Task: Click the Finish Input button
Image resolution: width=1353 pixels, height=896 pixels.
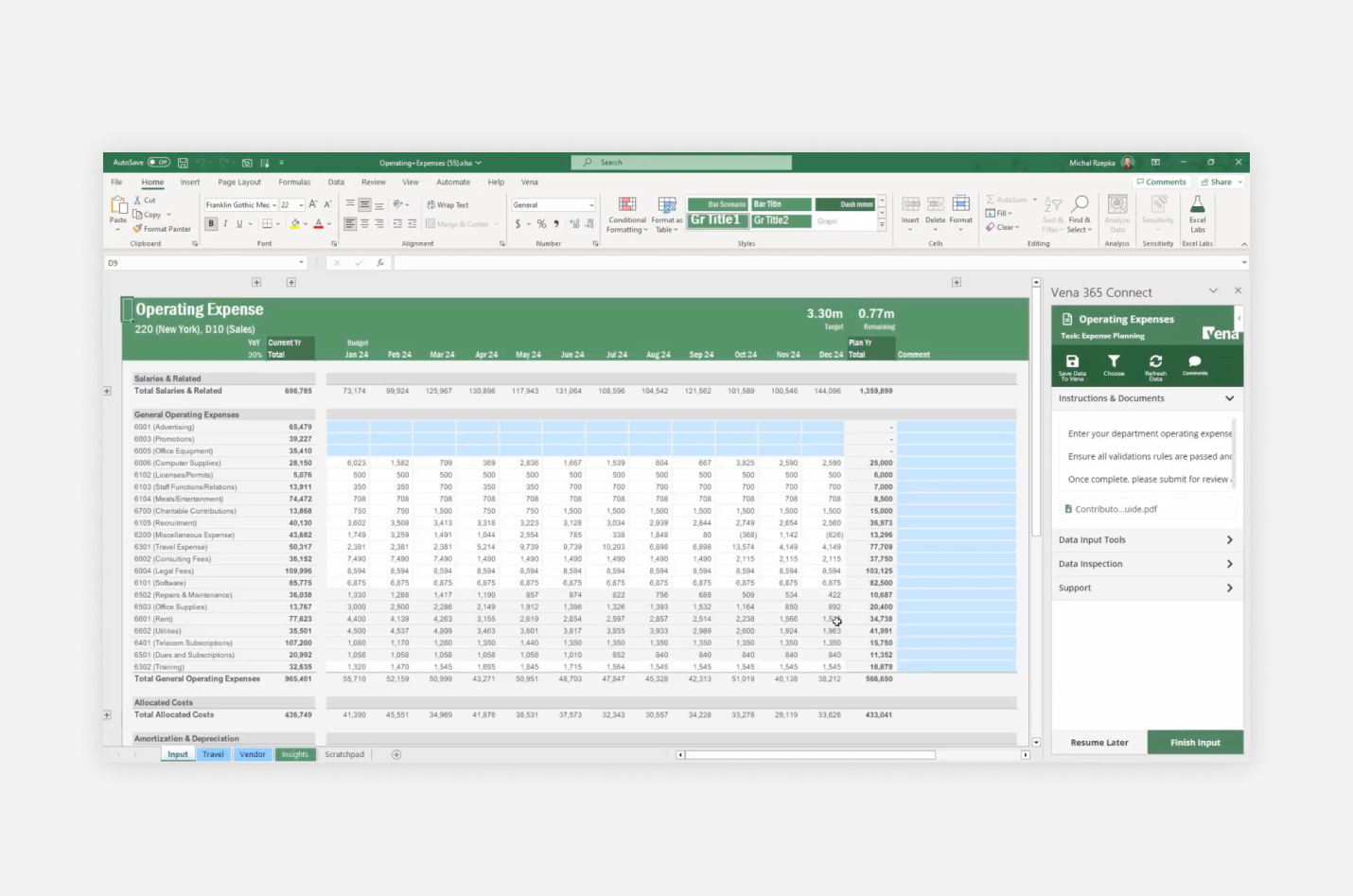Action: (x=1195, y=742)
